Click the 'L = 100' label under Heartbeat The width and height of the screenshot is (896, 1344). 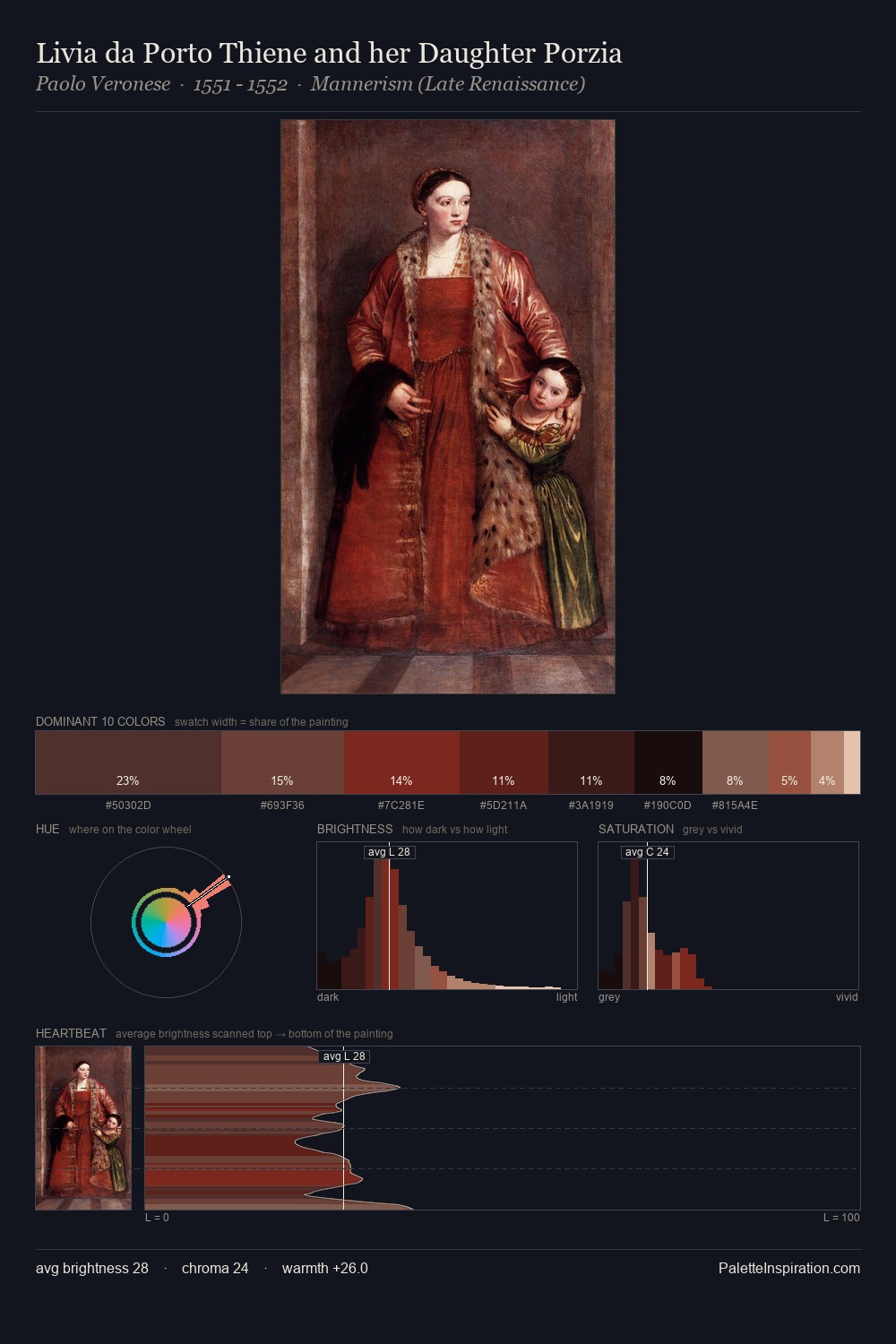click(x=841, y=1218)
